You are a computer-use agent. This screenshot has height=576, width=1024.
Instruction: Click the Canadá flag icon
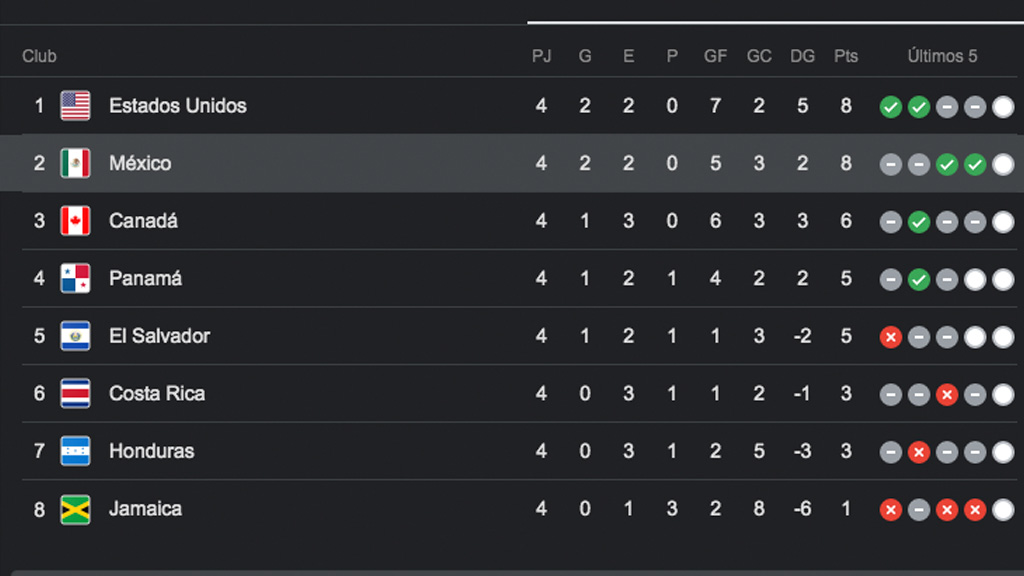(x=75, y=221)
